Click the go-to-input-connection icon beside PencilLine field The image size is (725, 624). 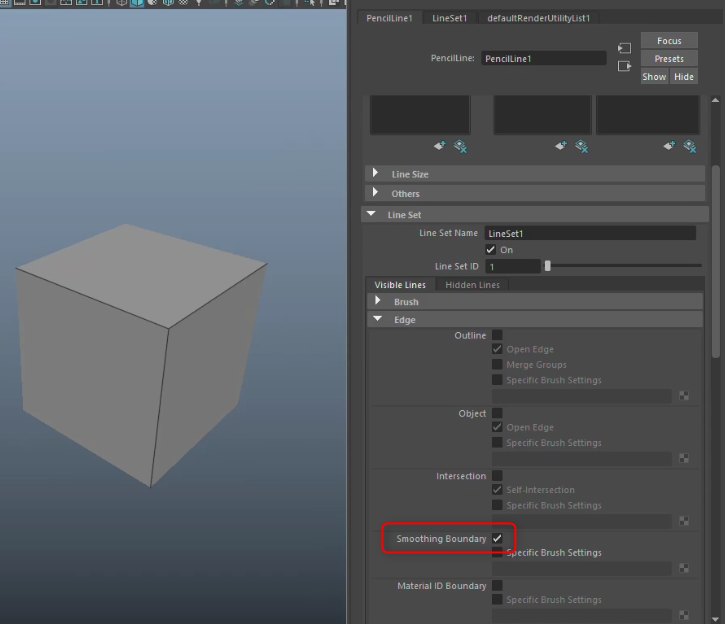624,48
